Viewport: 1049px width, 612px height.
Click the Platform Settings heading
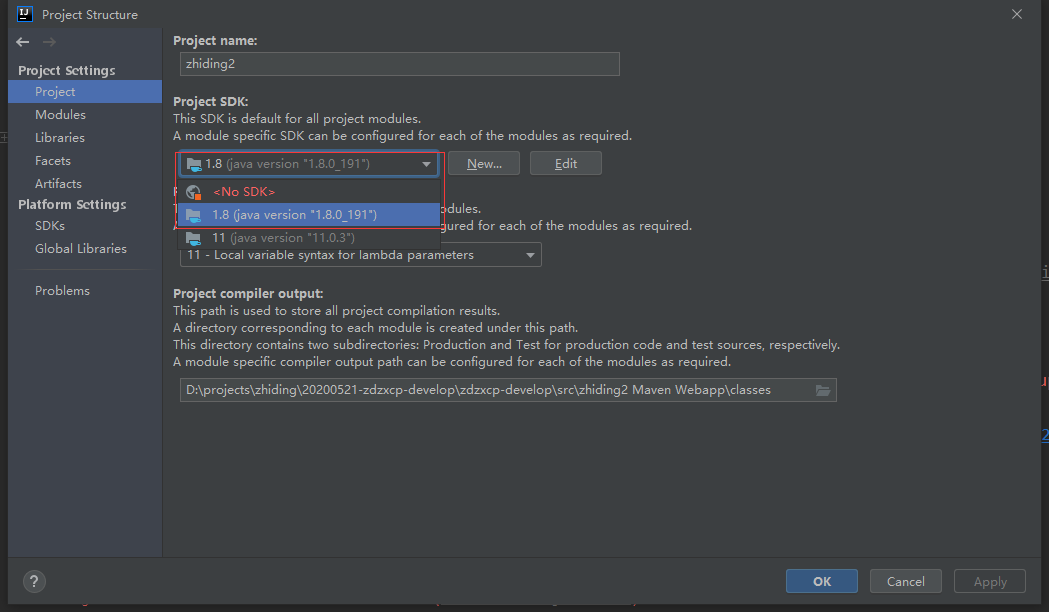click(72, 205)
